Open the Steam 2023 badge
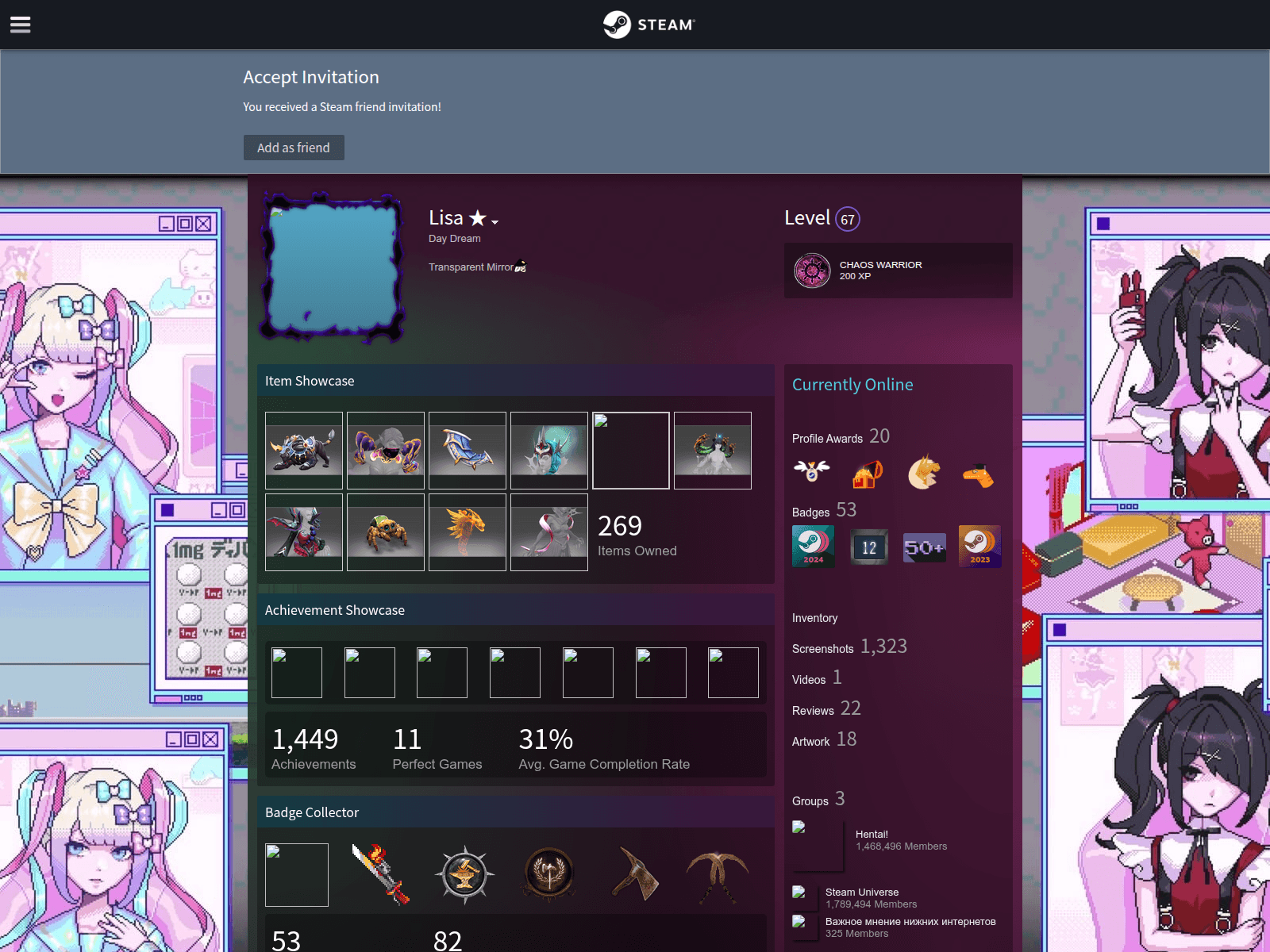Screen dimensions: 1270x952 pyautogui.click(x=980, y=547)
